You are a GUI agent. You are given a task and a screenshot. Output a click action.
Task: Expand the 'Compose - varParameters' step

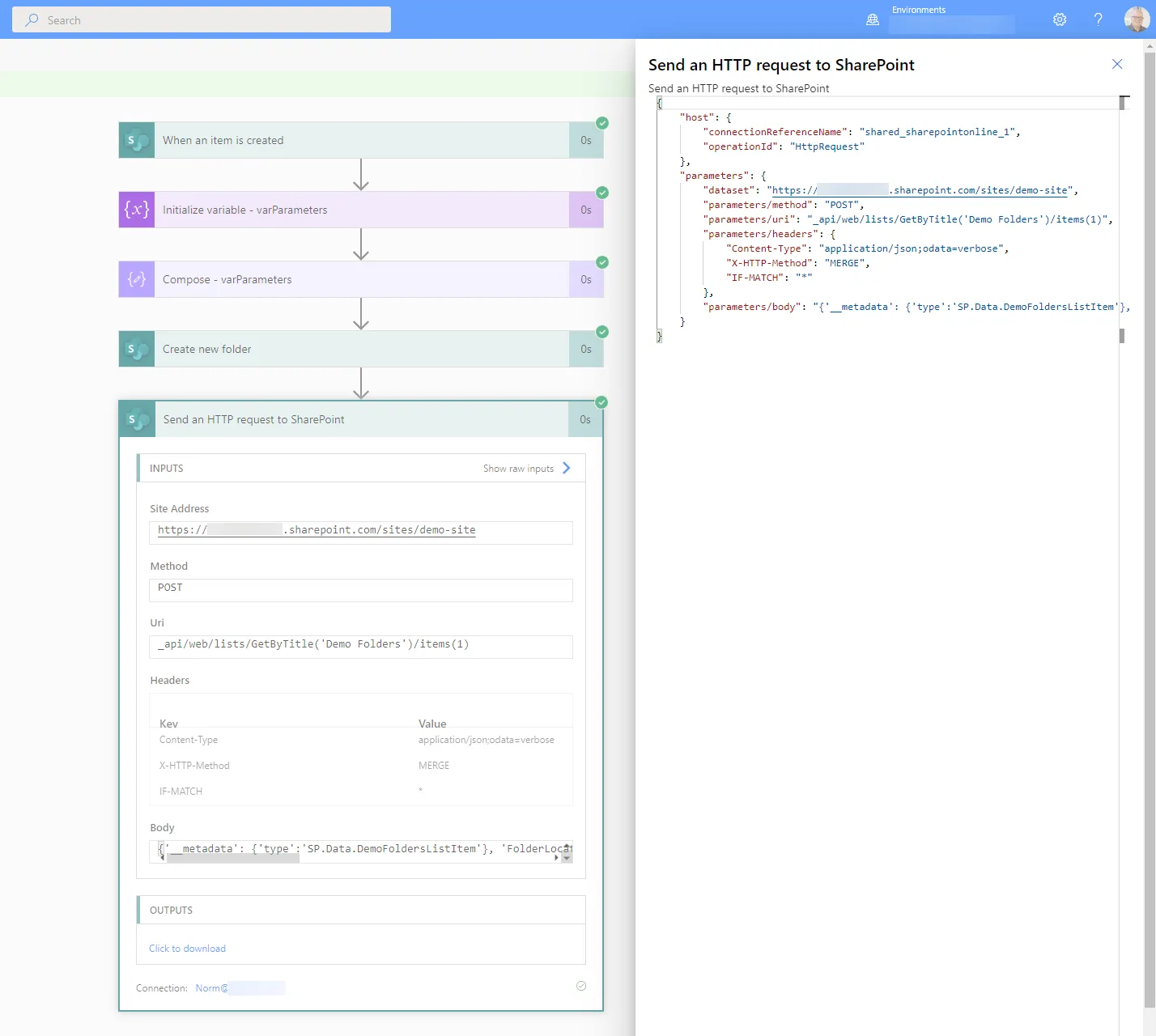point(361,279)
